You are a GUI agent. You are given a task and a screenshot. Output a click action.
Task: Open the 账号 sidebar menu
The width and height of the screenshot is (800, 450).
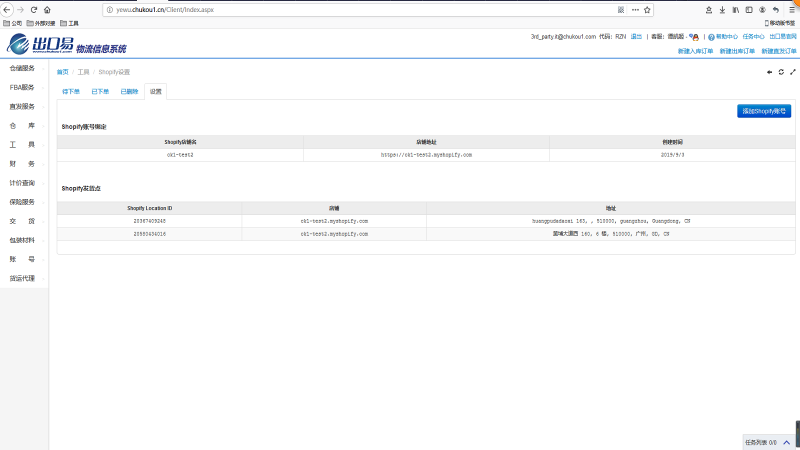click(24, 259)
